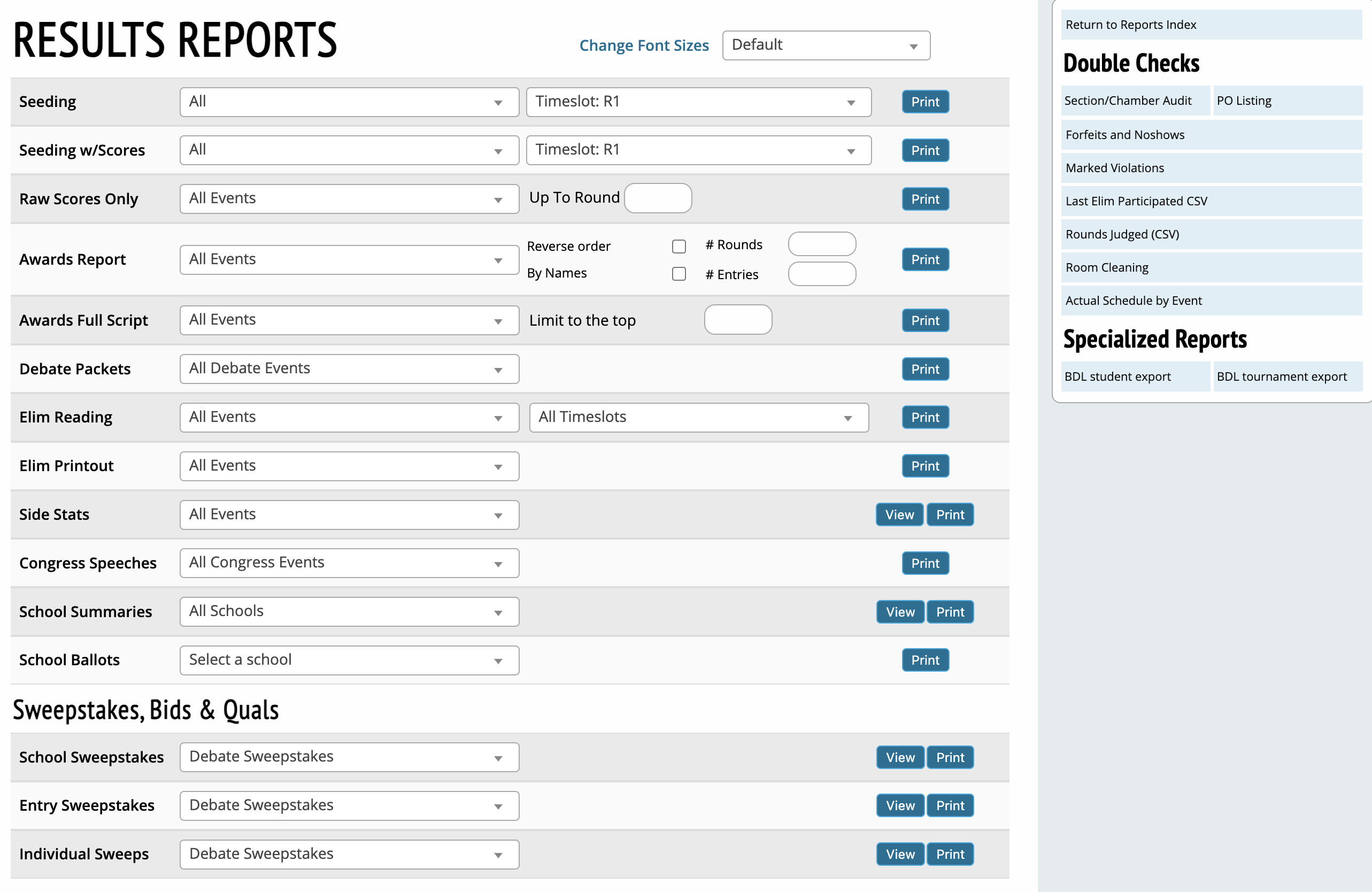The image size is (1372, 892).
Task: Check the Reverse order checkbox
Action: point(679,246)
